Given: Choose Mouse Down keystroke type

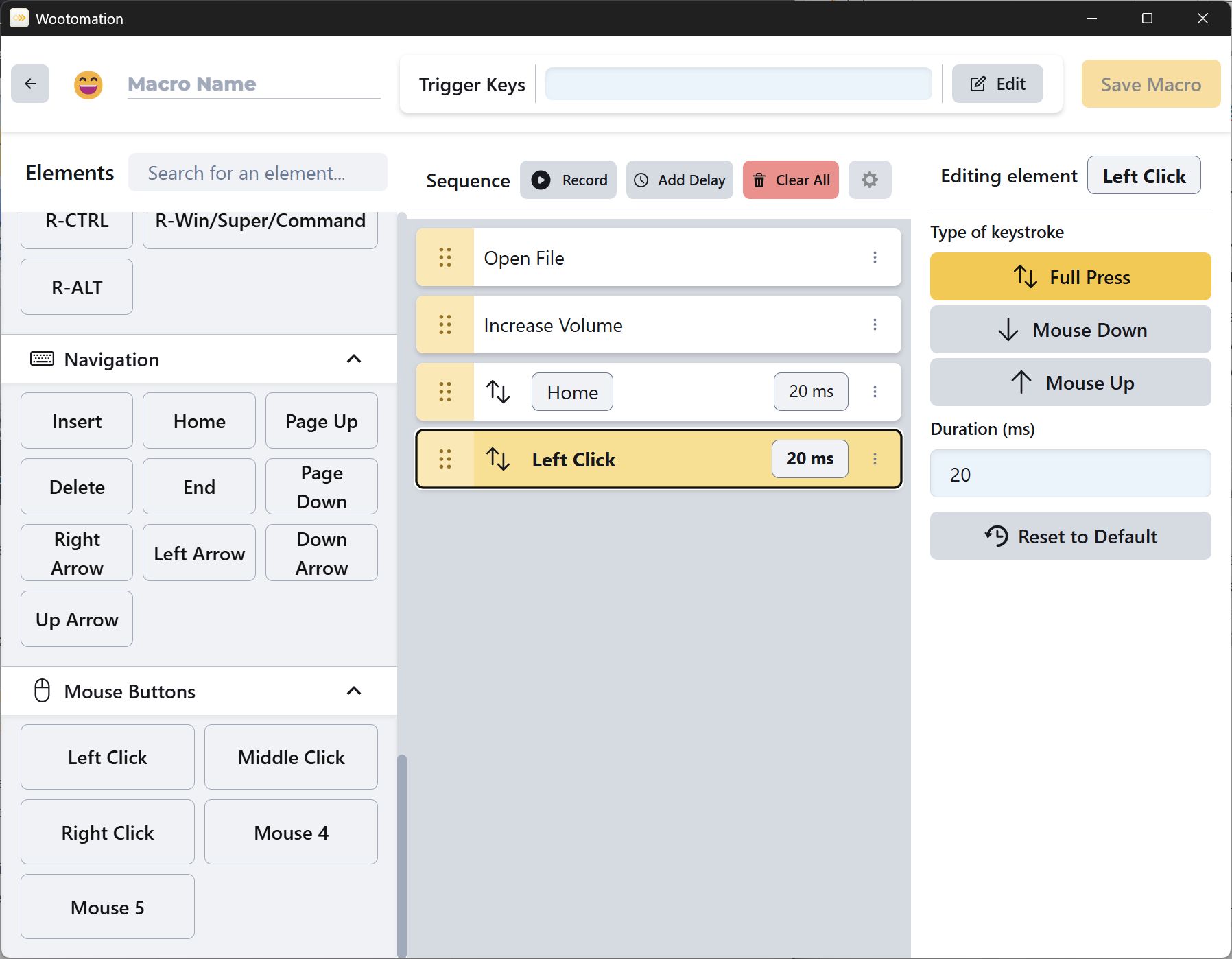Looking at the screenshot, I should (x=1070, y=330).
